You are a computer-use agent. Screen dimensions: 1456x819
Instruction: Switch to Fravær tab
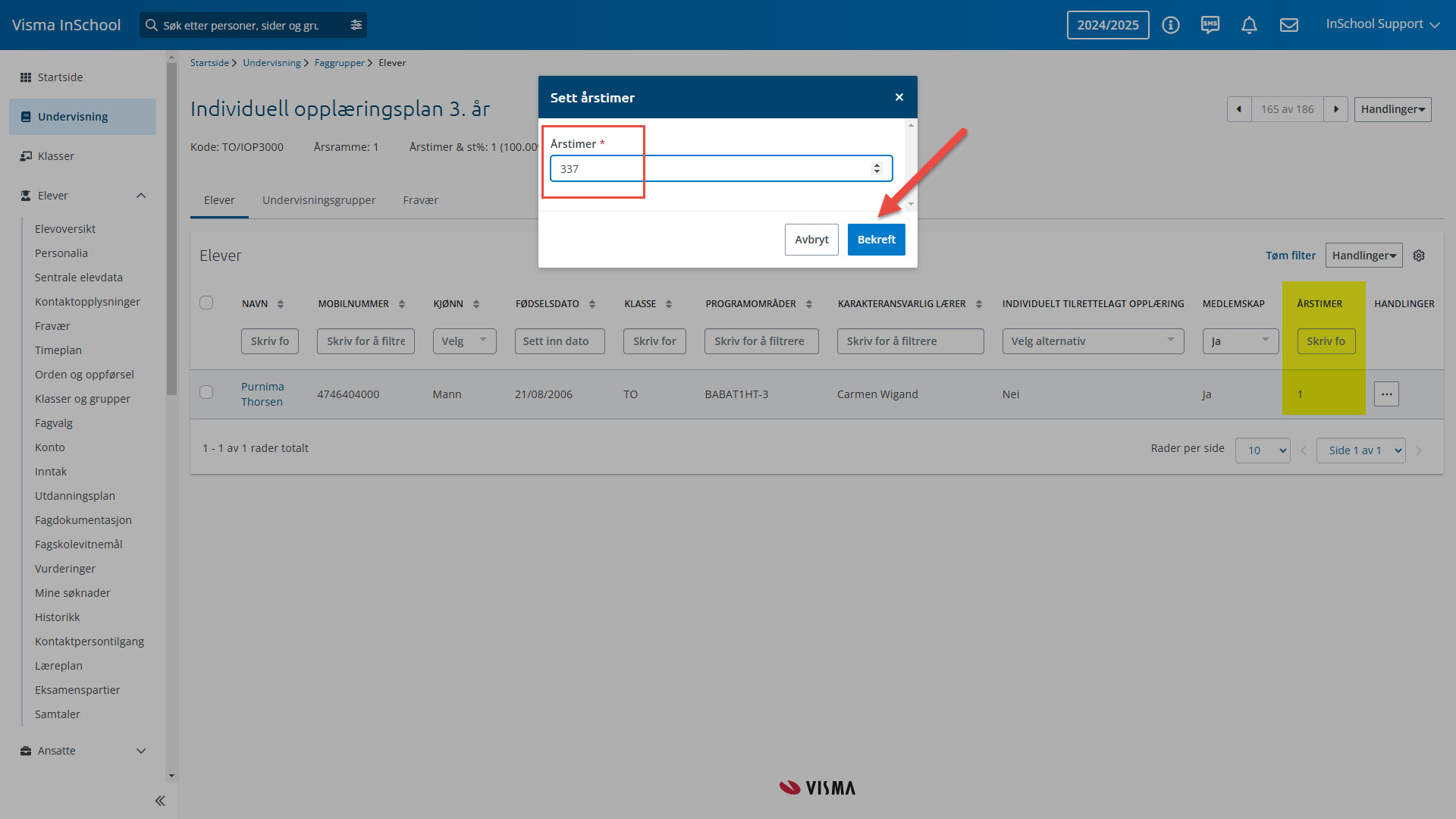click(420, 200)
